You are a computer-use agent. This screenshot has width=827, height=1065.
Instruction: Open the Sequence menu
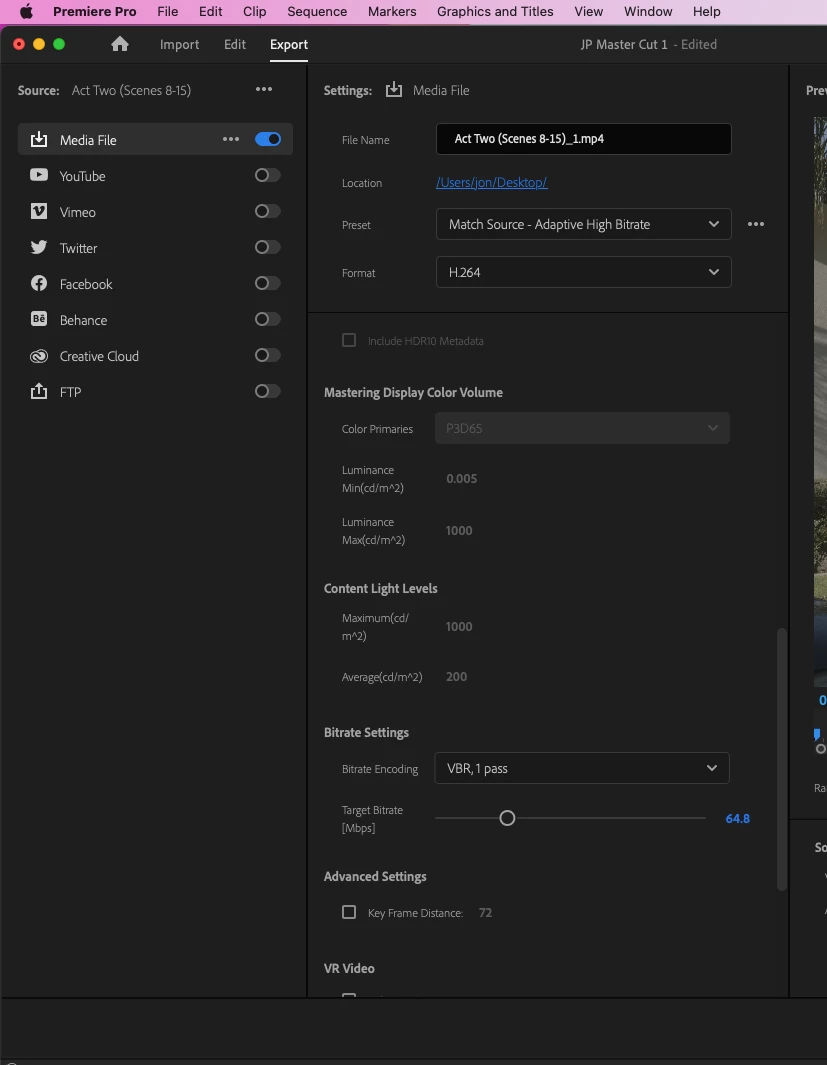317,12
